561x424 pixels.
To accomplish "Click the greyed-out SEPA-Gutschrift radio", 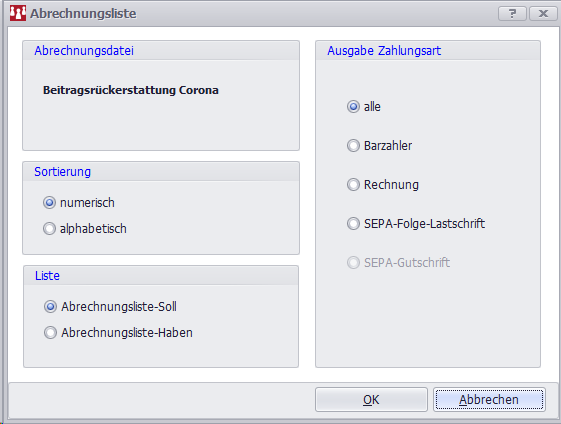I will click(353, 263).
